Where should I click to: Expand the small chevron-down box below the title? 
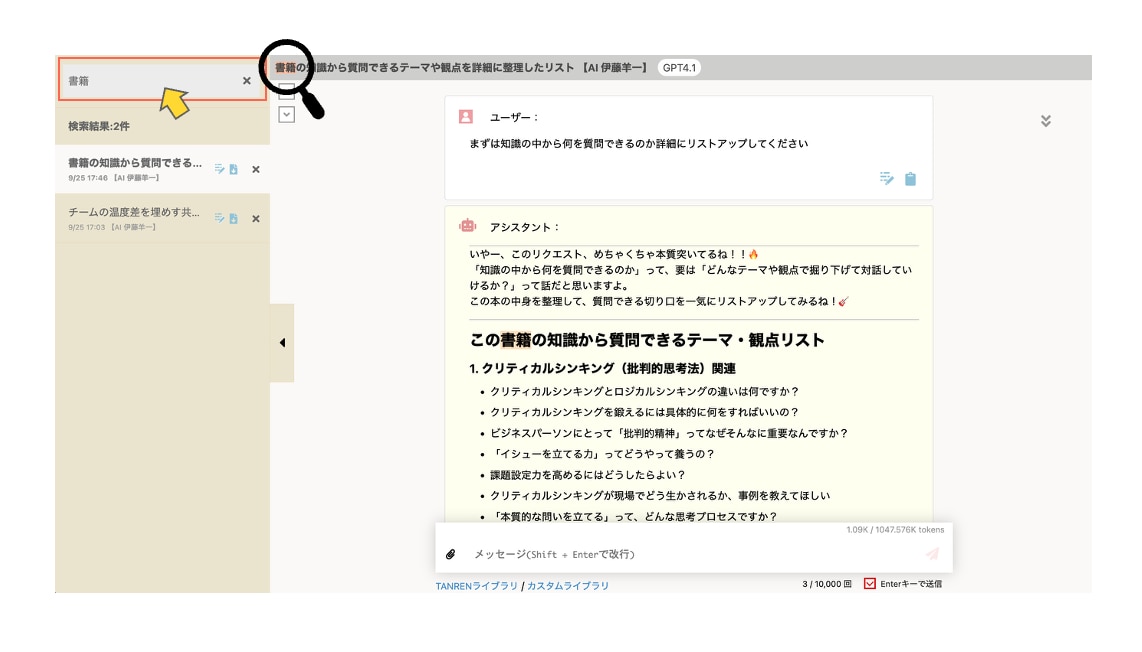286,115
